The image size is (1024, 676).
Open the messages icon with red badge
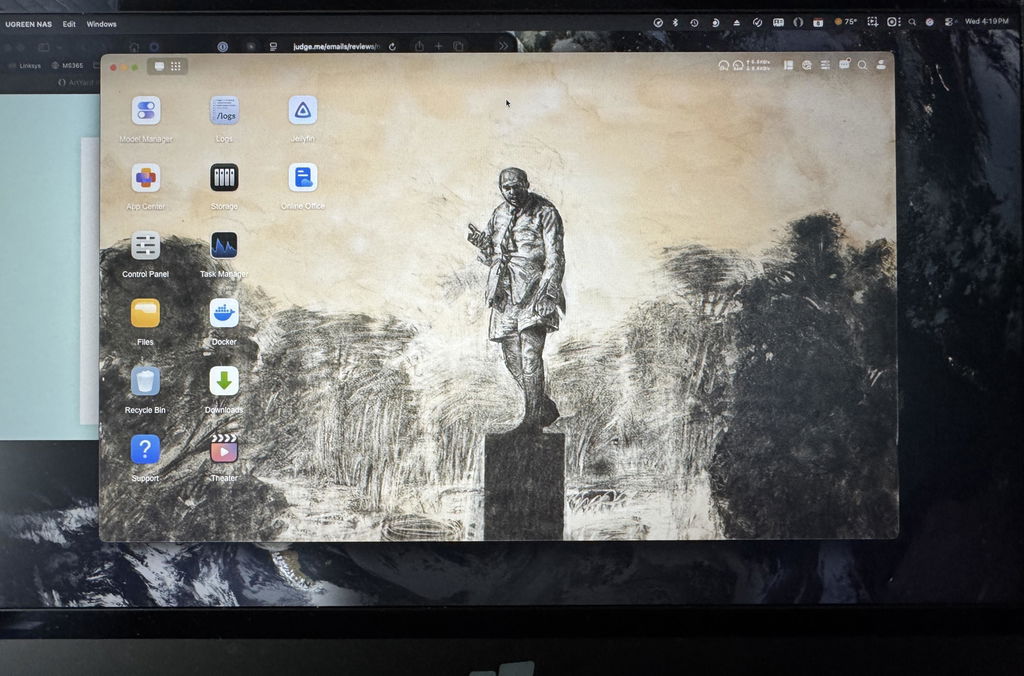(x=844, y=64)
